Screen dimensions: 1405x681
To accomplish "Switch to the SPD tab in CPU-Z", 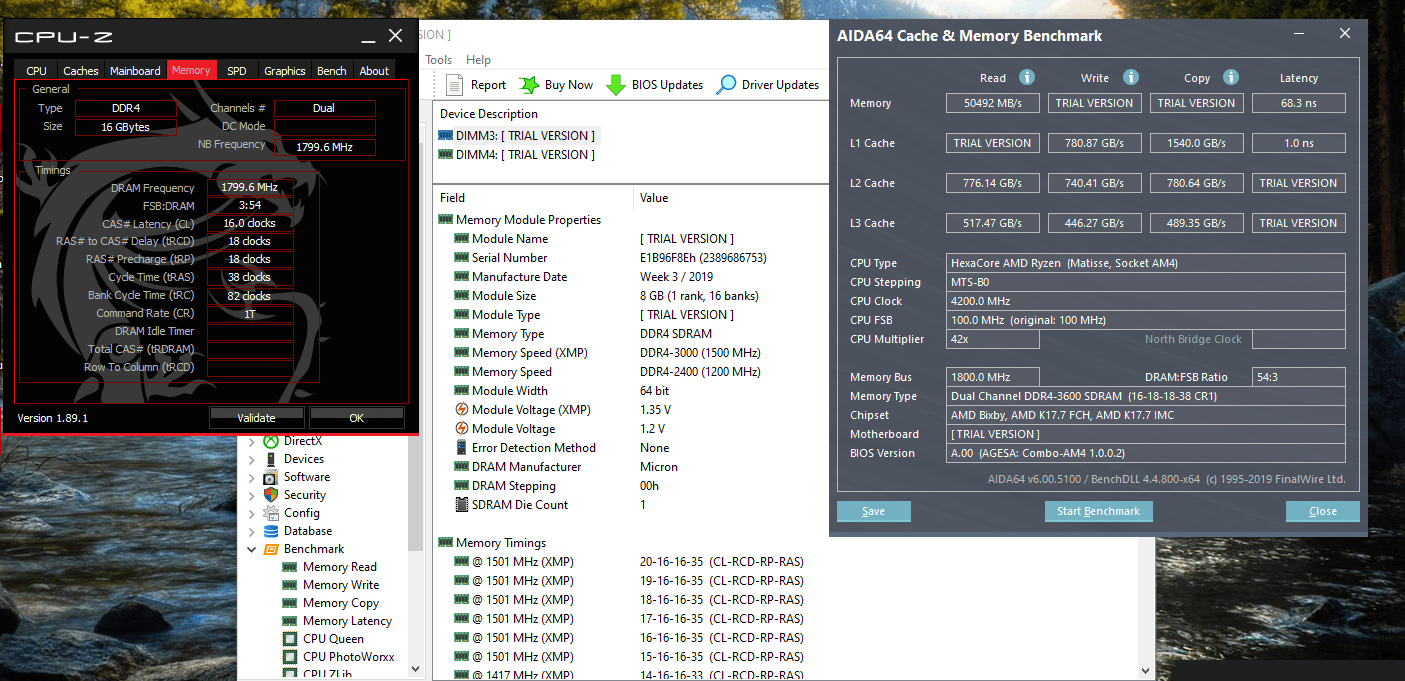I will [236, 70].
